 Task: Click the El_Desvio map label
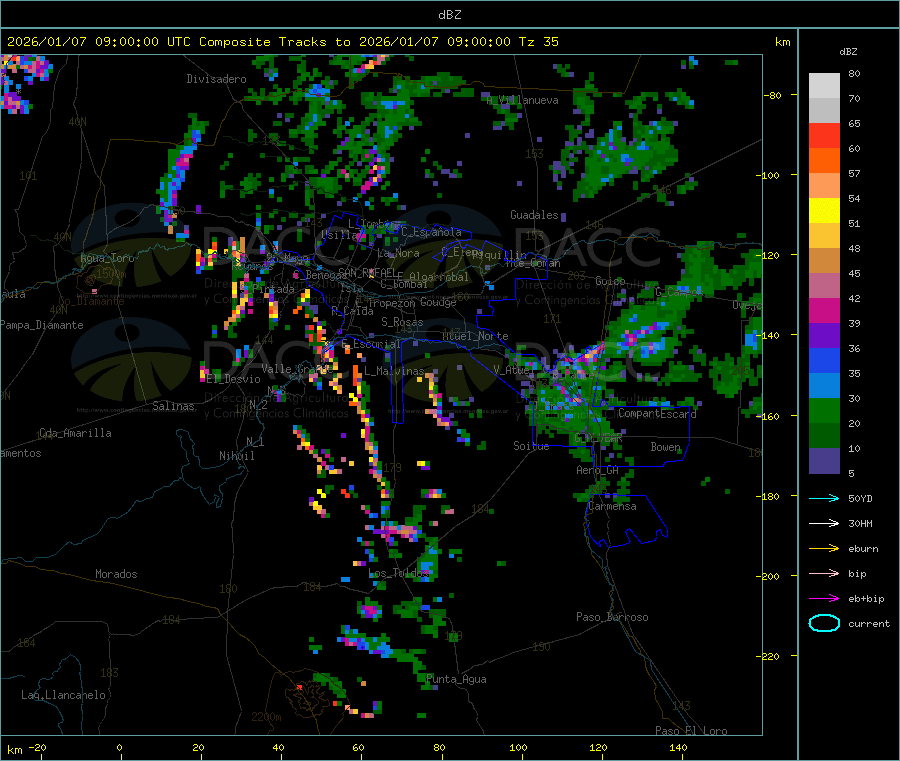coord(233,379)
